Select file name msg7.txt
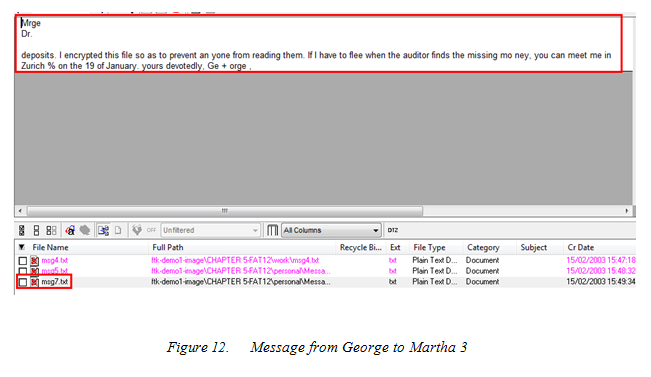This screenshot has height=377, width=651. pyautogui.click(x=54, y=282)
